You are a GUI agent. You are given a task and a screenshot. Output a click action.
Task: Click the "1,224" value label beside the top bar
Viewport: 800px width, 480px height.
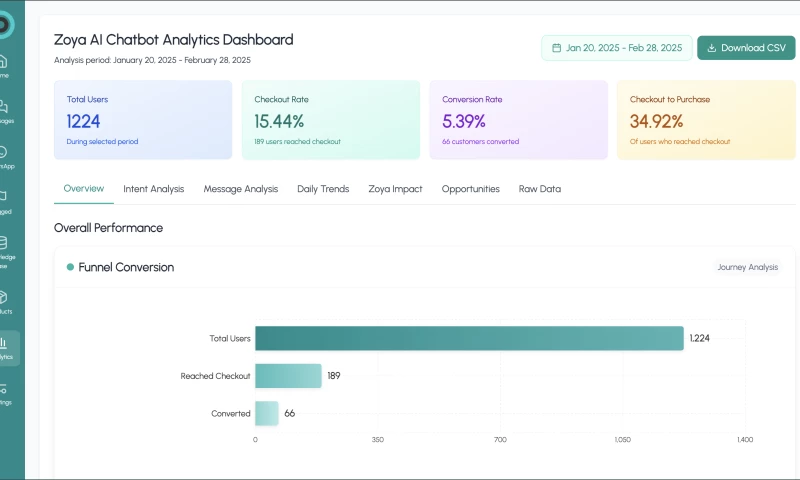coord(699,338)
